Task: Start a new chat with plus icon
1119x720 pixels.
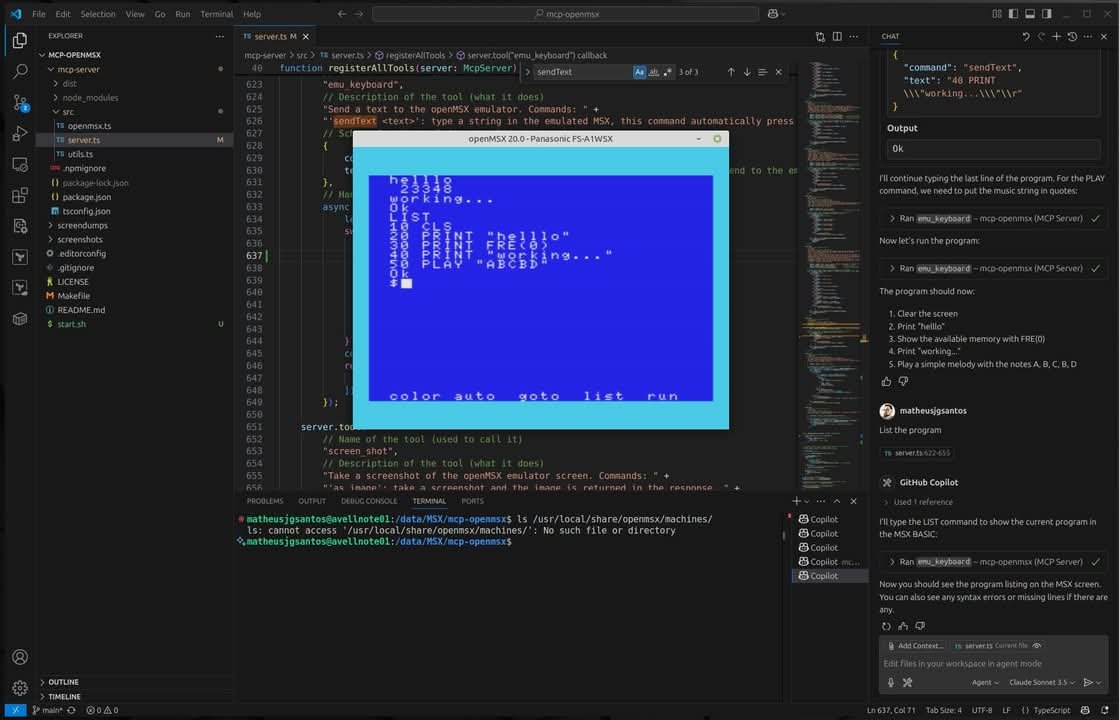Action: tap(1056, 36)
